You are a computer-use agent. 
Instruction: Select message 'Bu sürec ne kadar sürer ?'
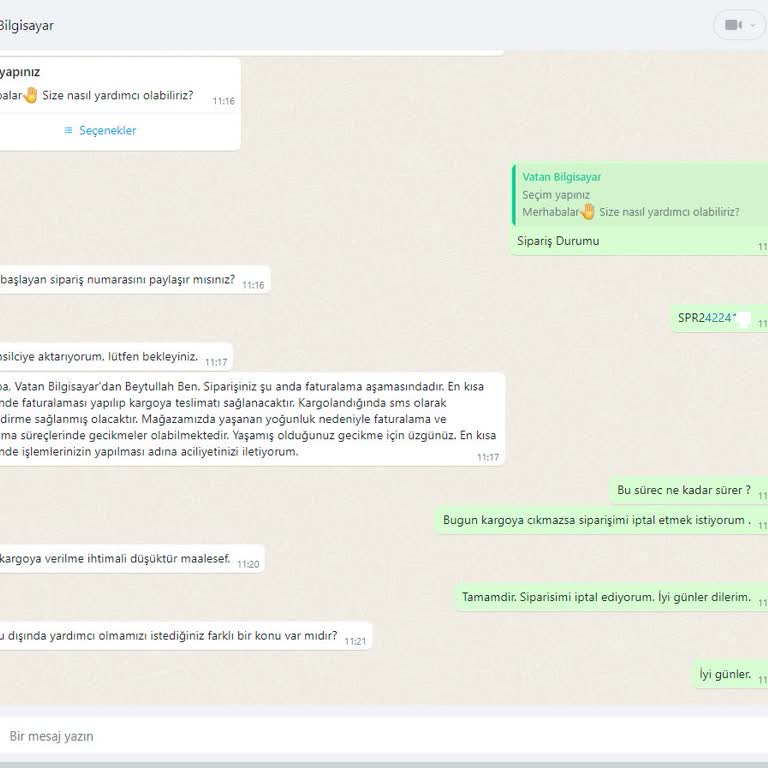684,490
